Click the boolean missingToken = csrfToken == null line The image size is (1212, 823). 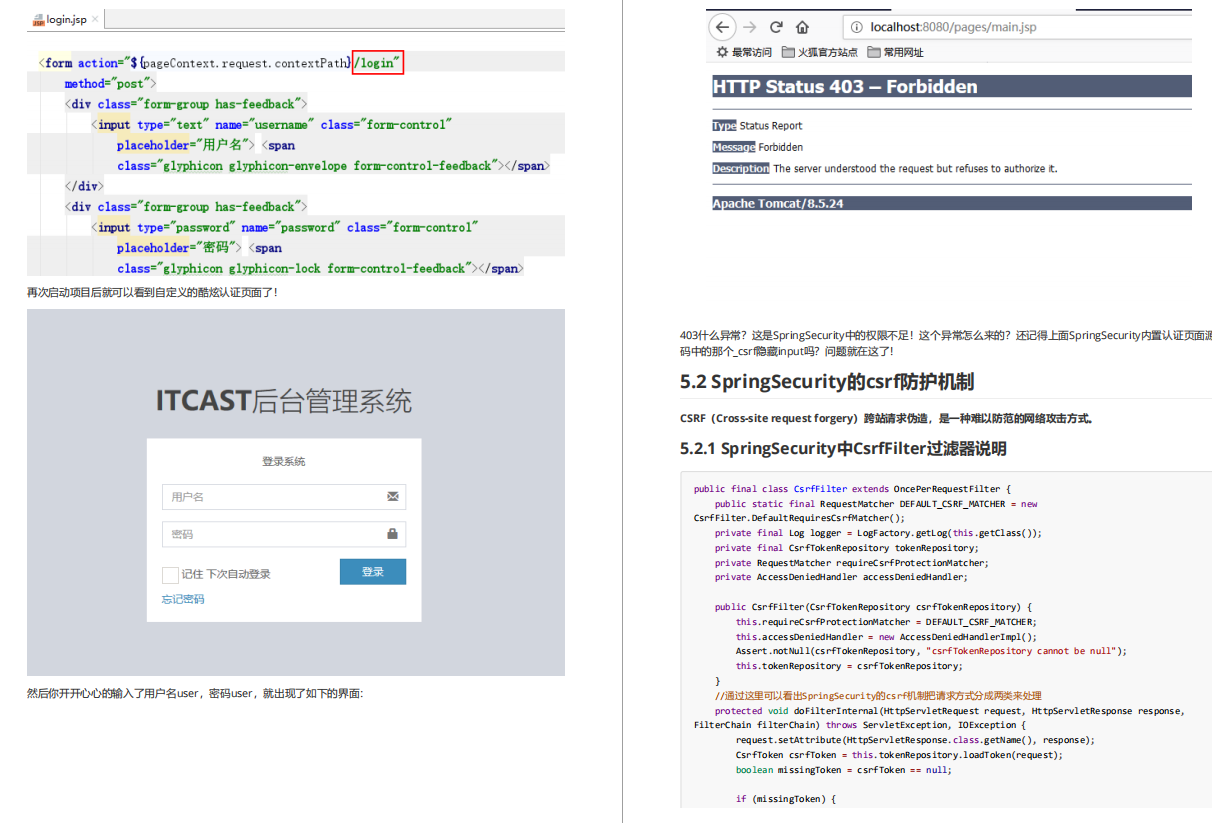(844, 770)
